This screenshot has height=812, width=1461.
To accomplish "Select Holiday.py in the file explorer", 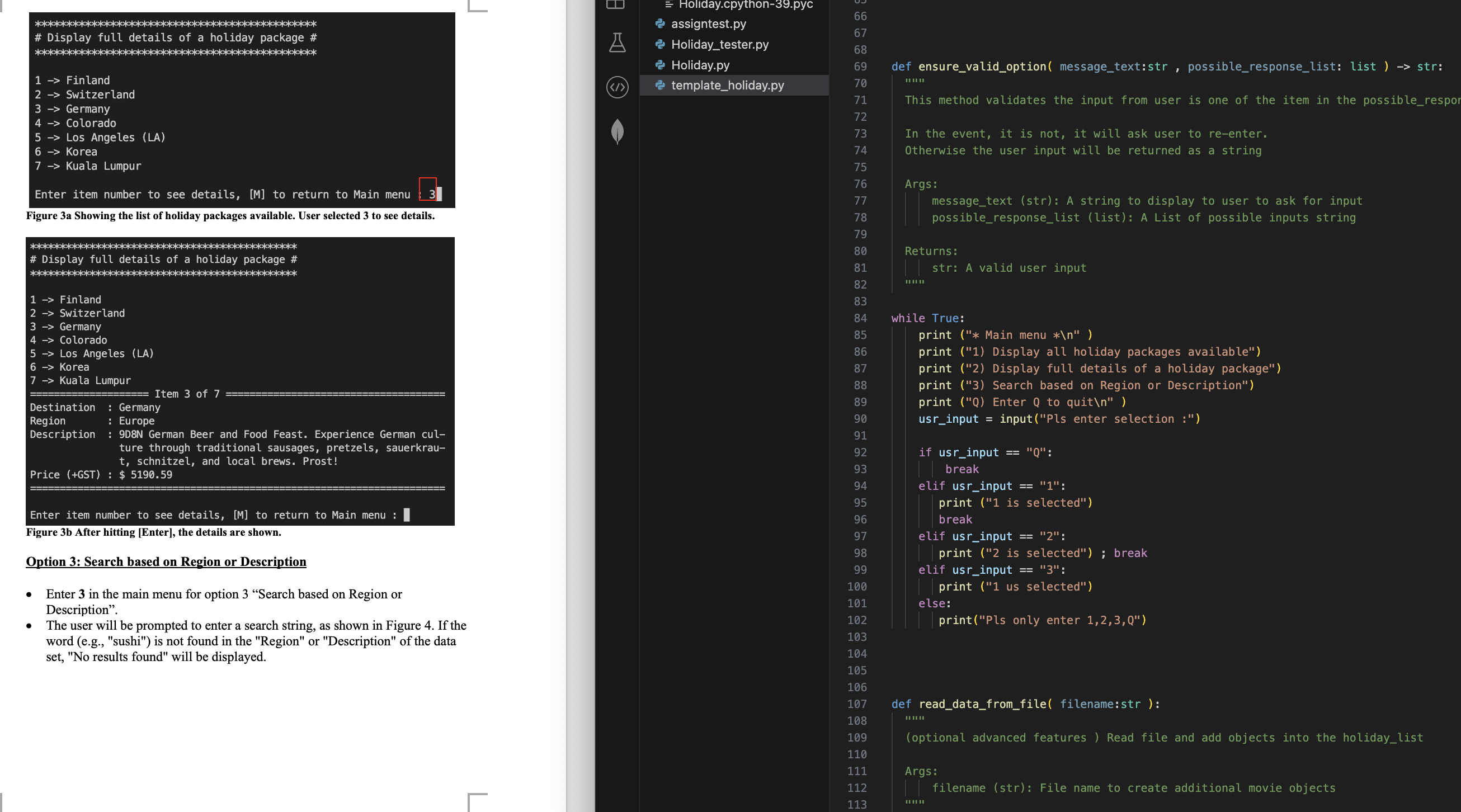I will [x=700, y=65].
